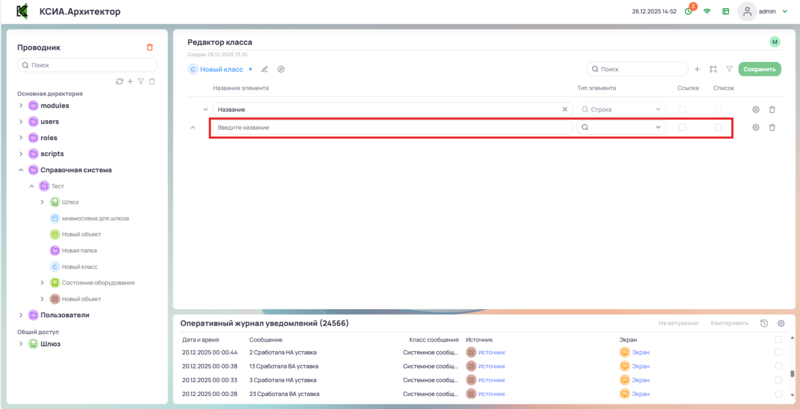Click the pencil icon next to Новый класс
800x409 pixels.
coord(265,69)
